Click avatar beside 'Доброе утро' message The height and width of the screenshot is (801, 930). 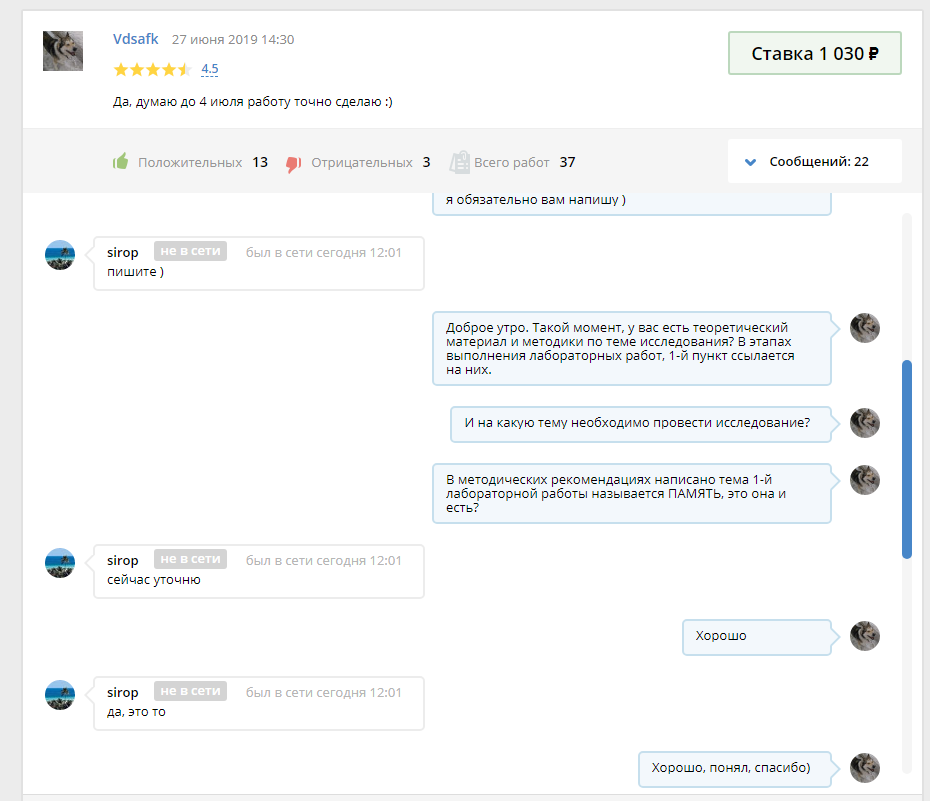click(864, 328)
